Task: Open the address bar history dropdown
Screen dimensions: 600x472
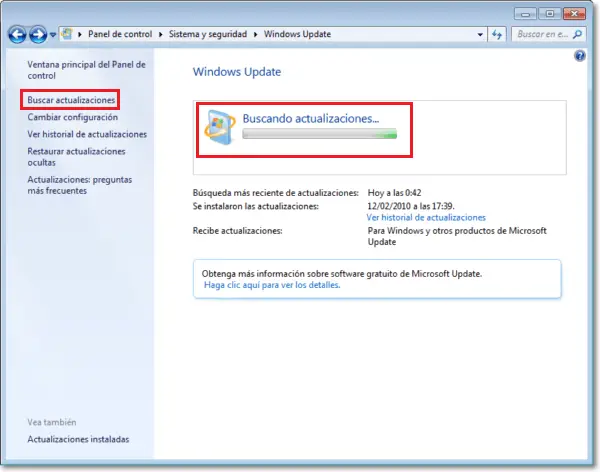Action: pos(480,34)
